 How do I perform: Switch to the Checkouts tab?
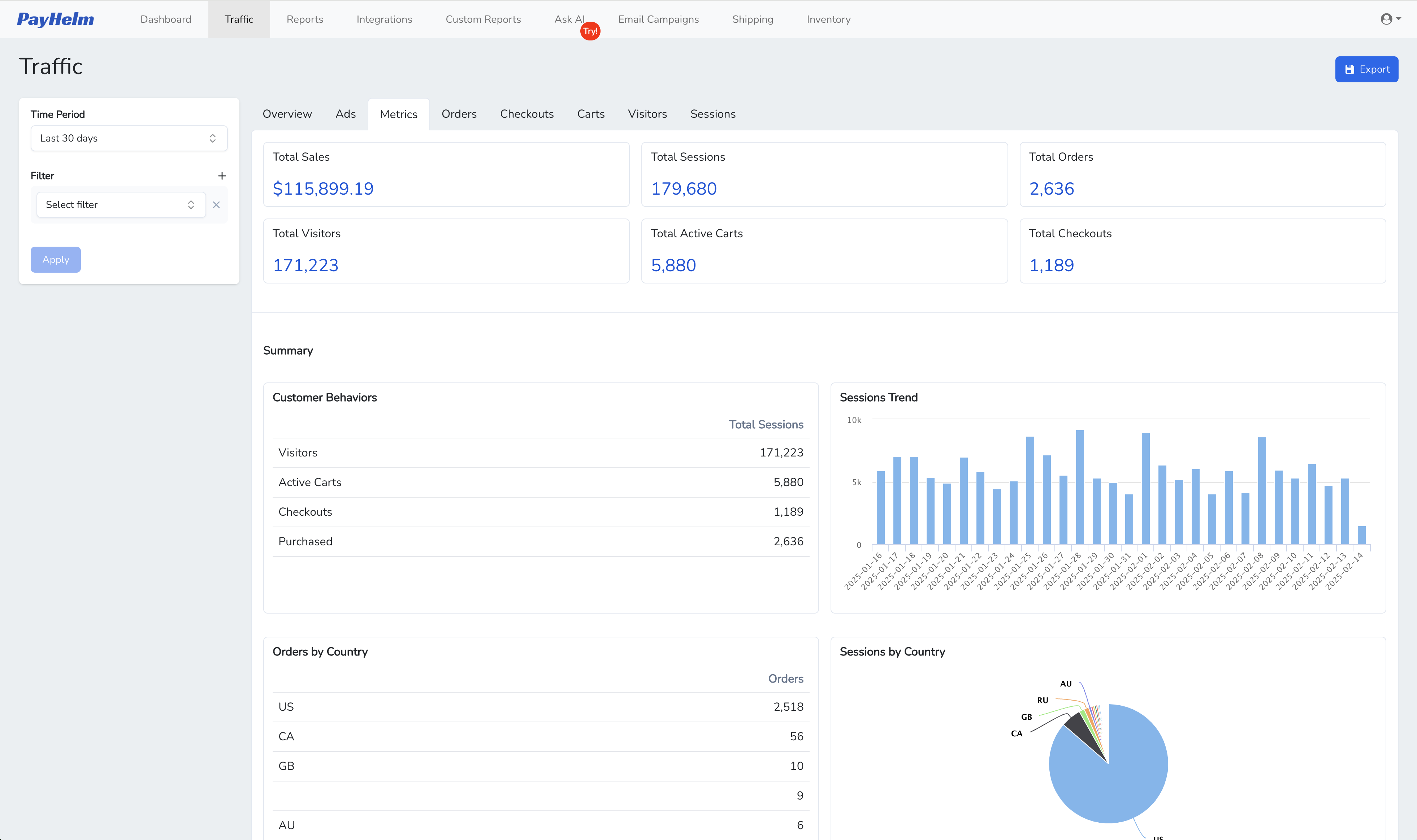[526, 114]
